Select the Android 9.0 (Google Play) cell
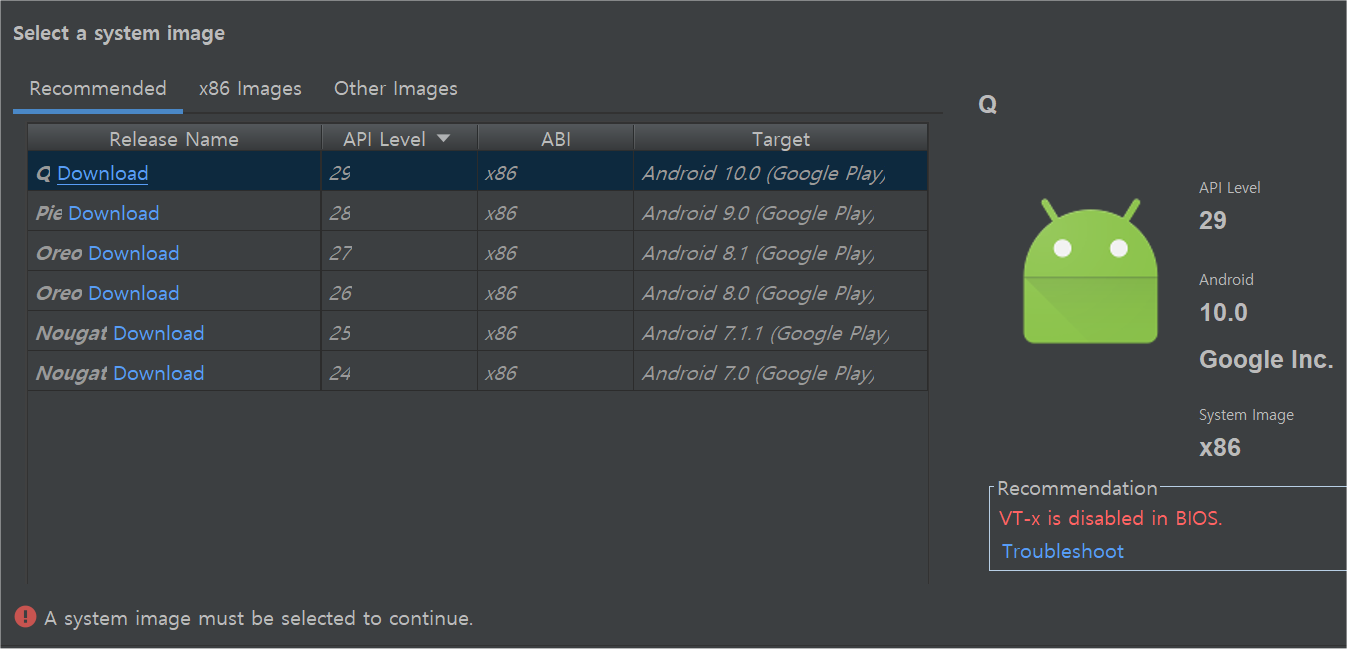Image resolution: width=1347 pixels, height=649 pixels. pos(781,213)
